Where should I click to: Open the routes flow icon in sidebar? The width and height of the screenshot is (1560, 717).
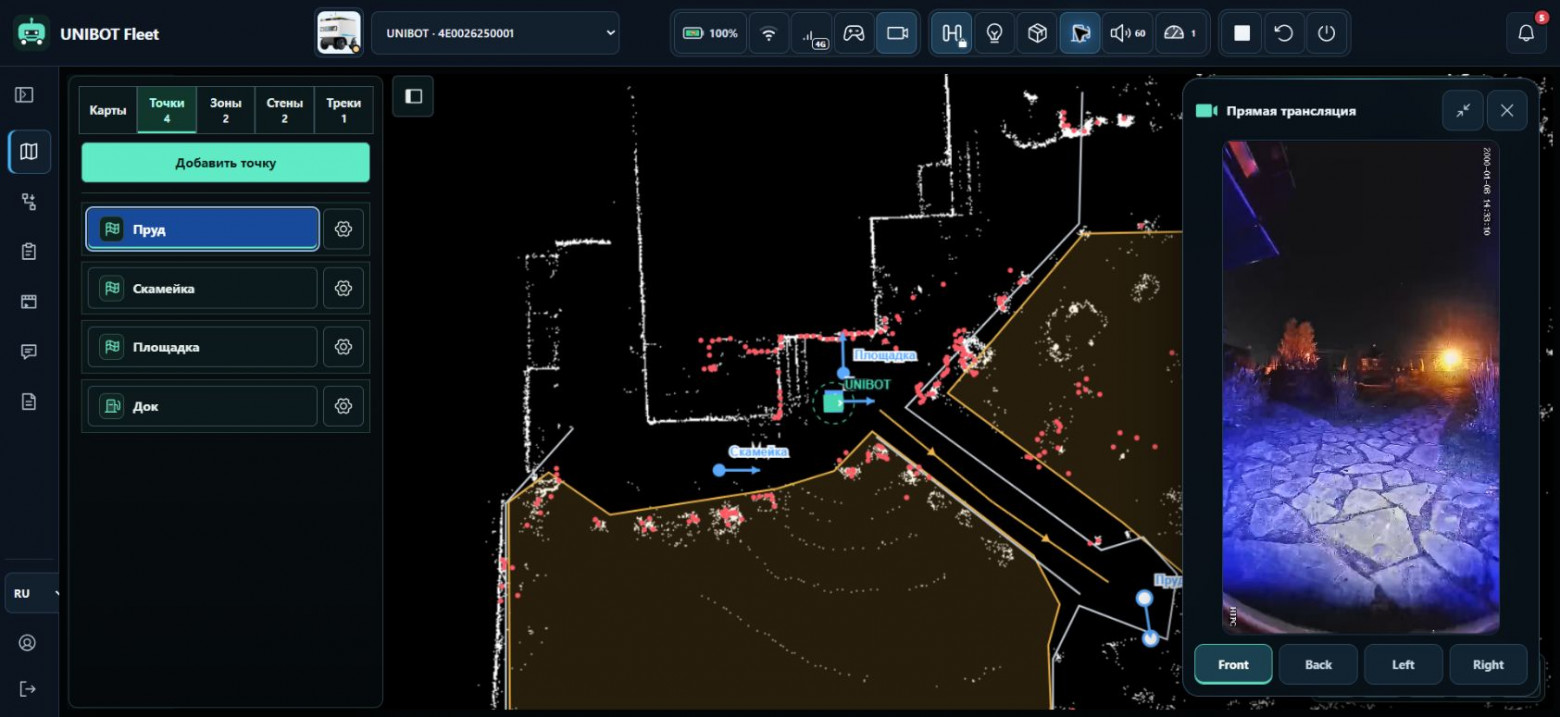pyautogui.click(x=28, y=202)
